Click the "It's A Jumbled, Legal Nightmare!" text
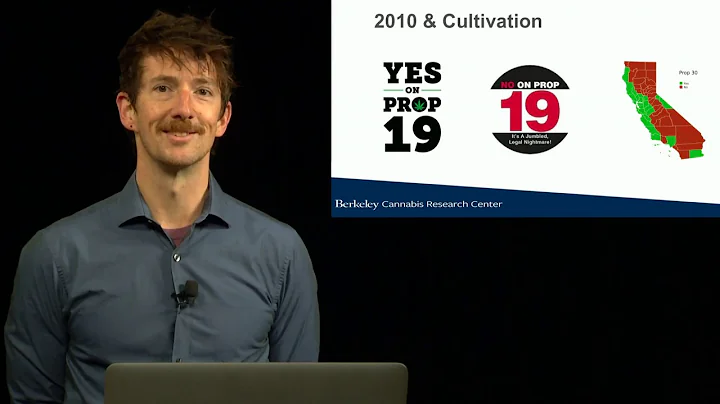The image size is (720, 404). coord(530,140)
